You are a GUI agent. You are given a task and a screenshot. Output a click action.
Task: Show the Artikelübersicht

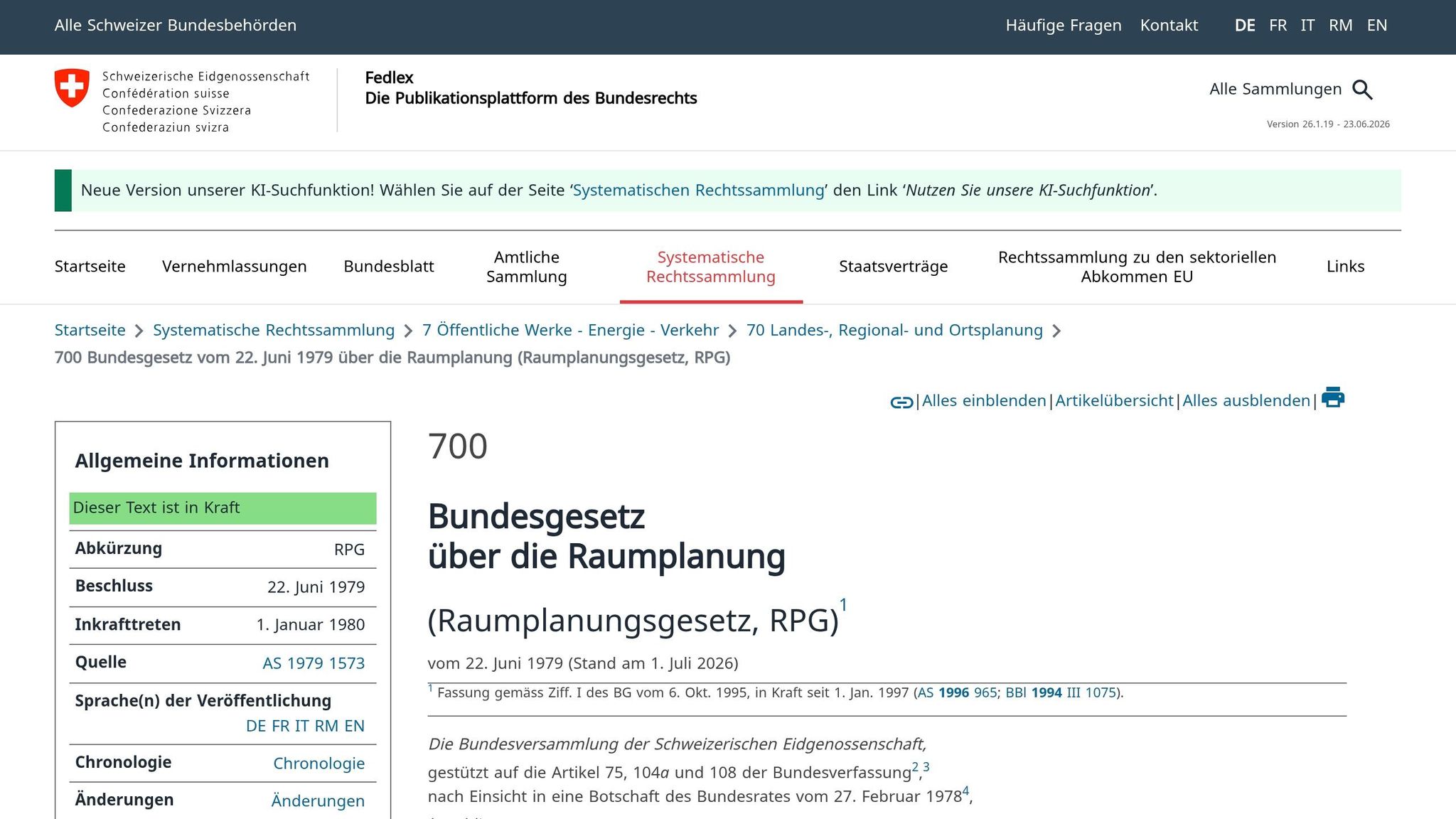(x=1114, y=401)
